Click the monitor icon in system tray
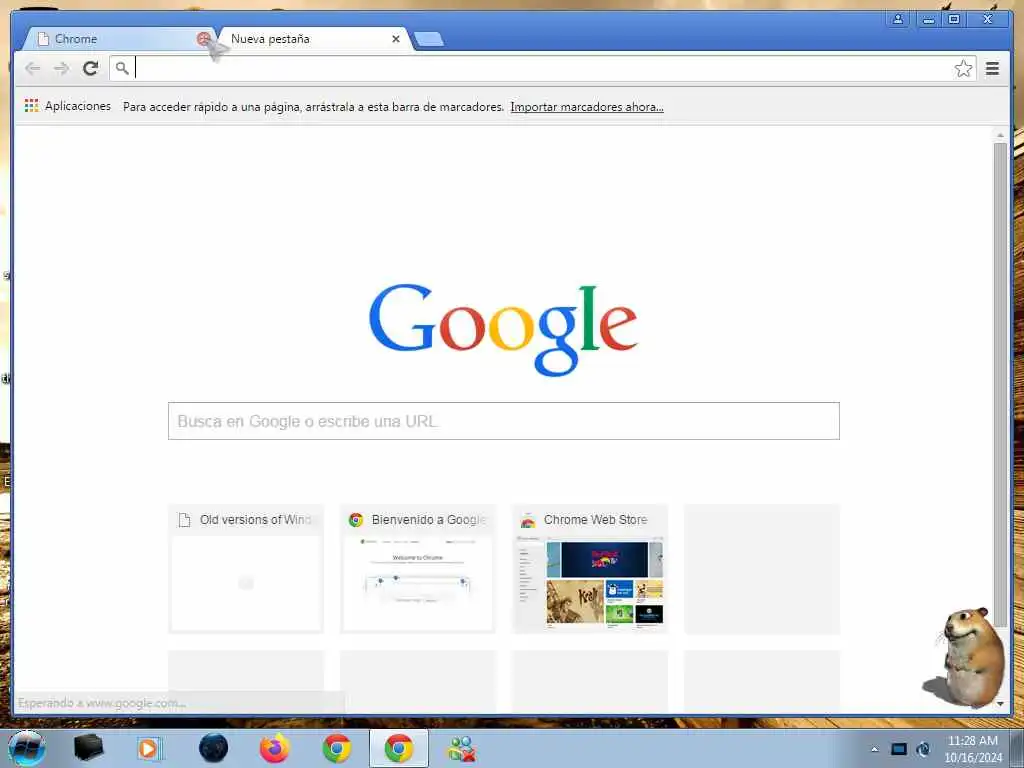The image size is (1024, 768). [x=899, y=749]
